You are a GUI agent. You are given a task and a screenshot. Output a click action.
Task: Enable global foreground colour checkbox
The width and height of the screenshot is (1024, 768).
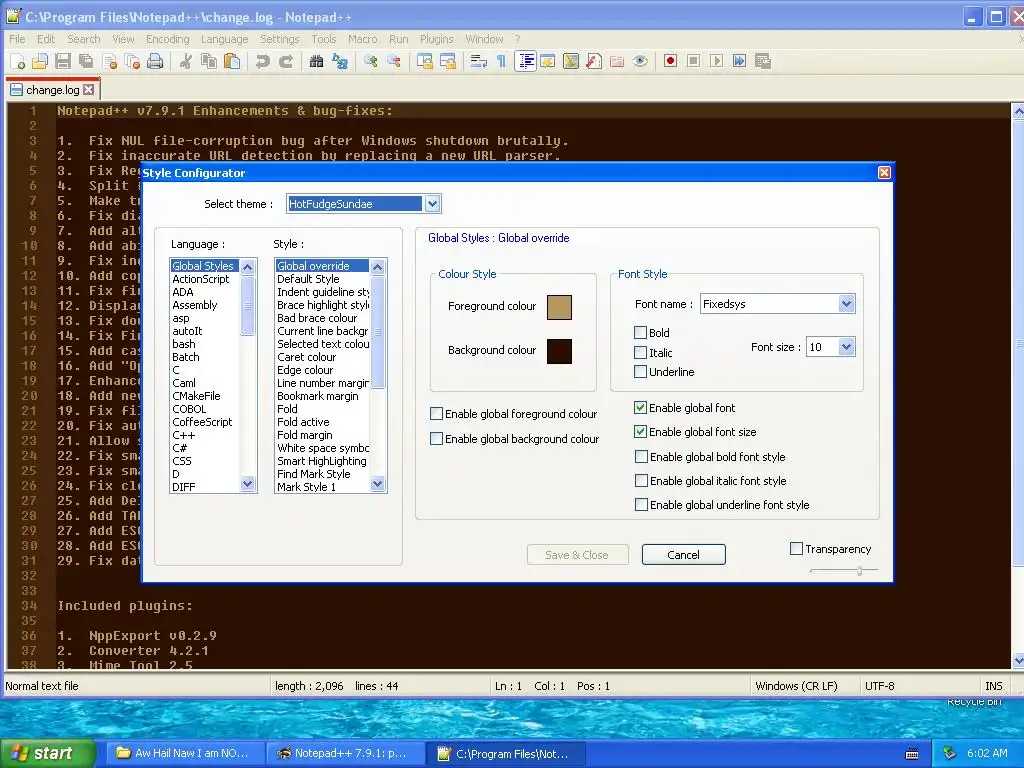(436, 413)
